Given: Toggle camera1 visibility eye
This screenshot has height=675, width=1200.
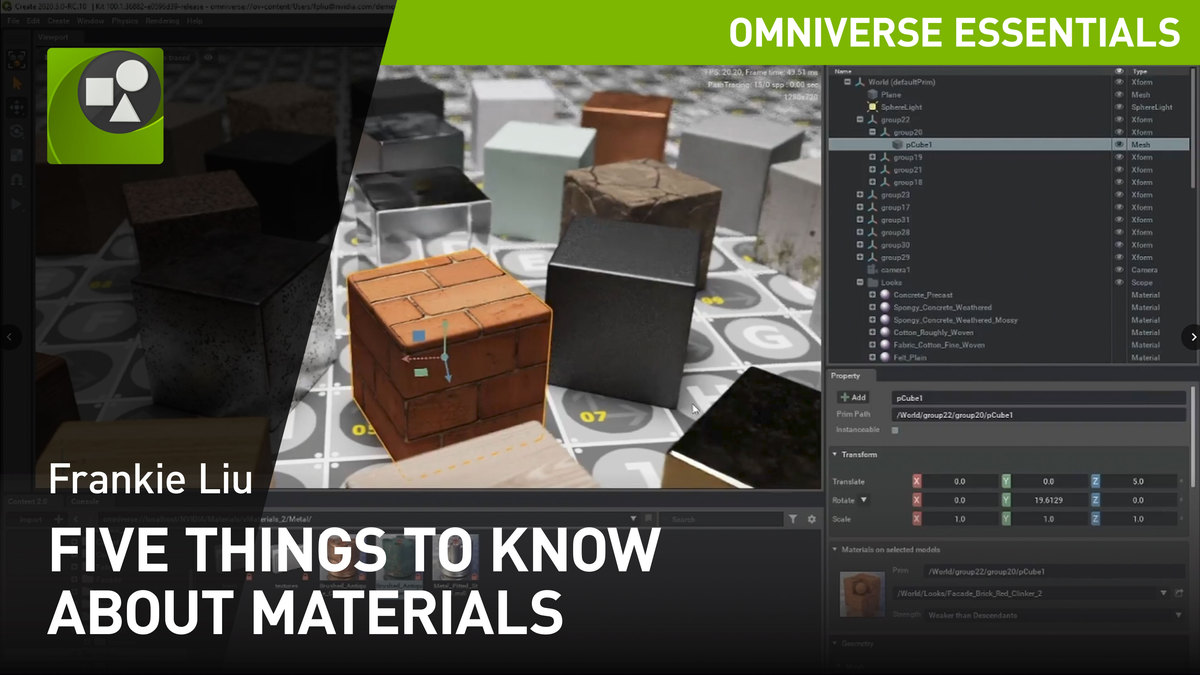Looking at the screenshot, I should 1119,270.
